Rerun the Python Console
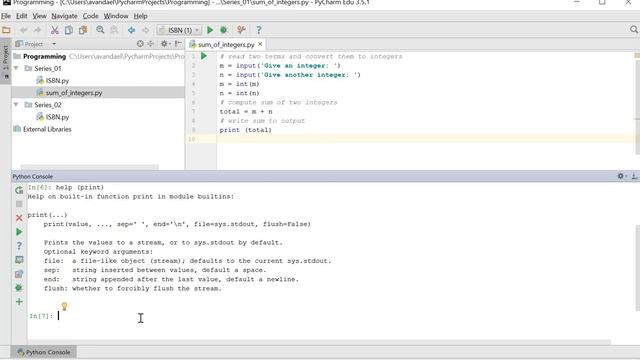This screenshot has width=640, height=360. [19, 190]
